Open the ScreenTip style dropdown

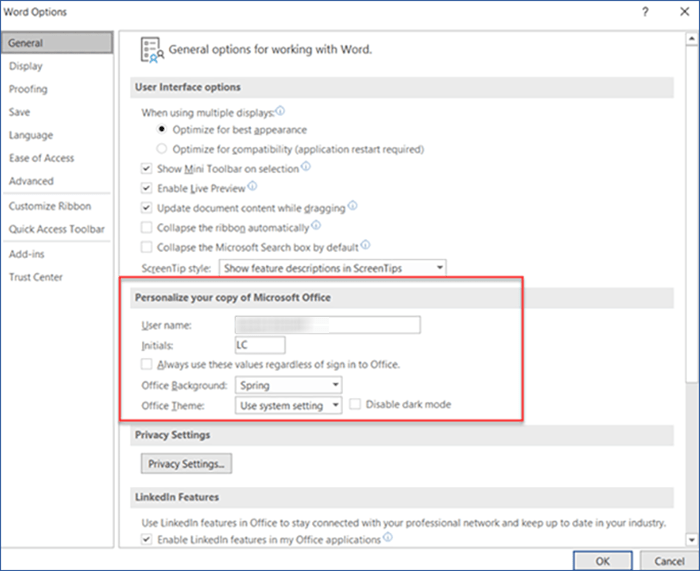333,268
